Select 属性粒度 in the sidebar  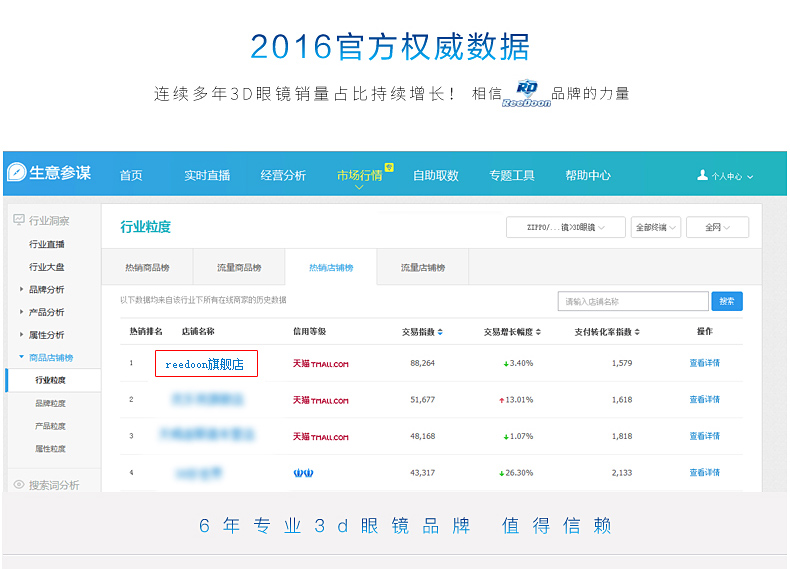50,449
